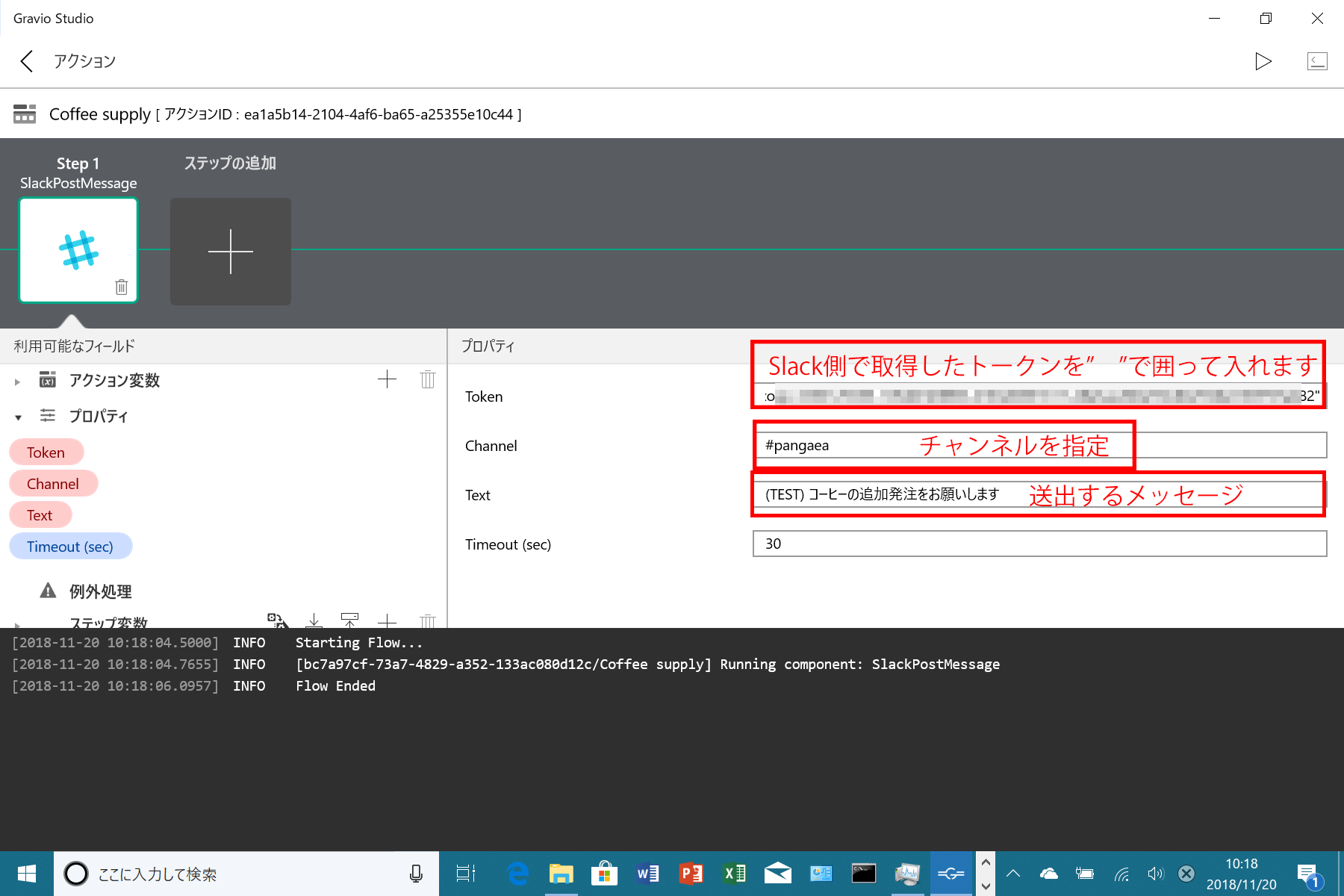Open Command Prompt from the taskbar

(864, 874)
